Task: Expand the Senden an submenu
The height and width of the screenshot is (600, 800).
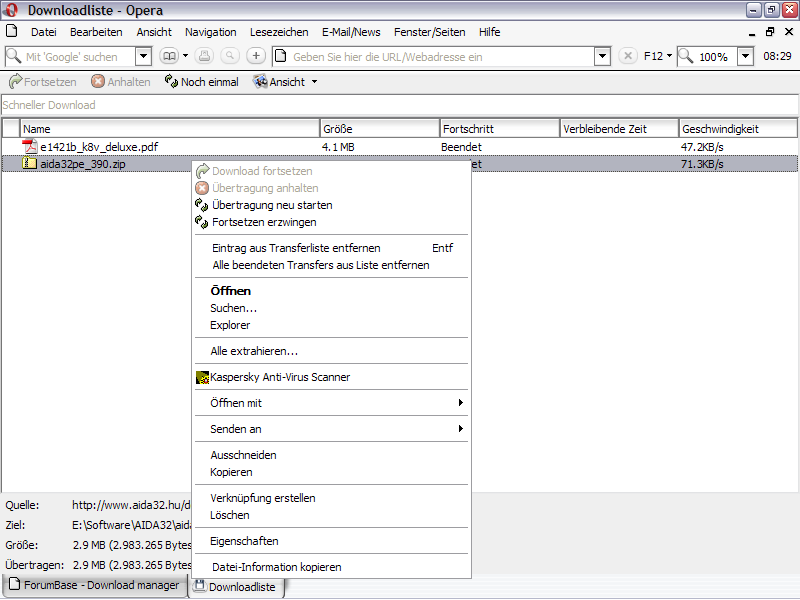Action: click(x=331, y=429)
